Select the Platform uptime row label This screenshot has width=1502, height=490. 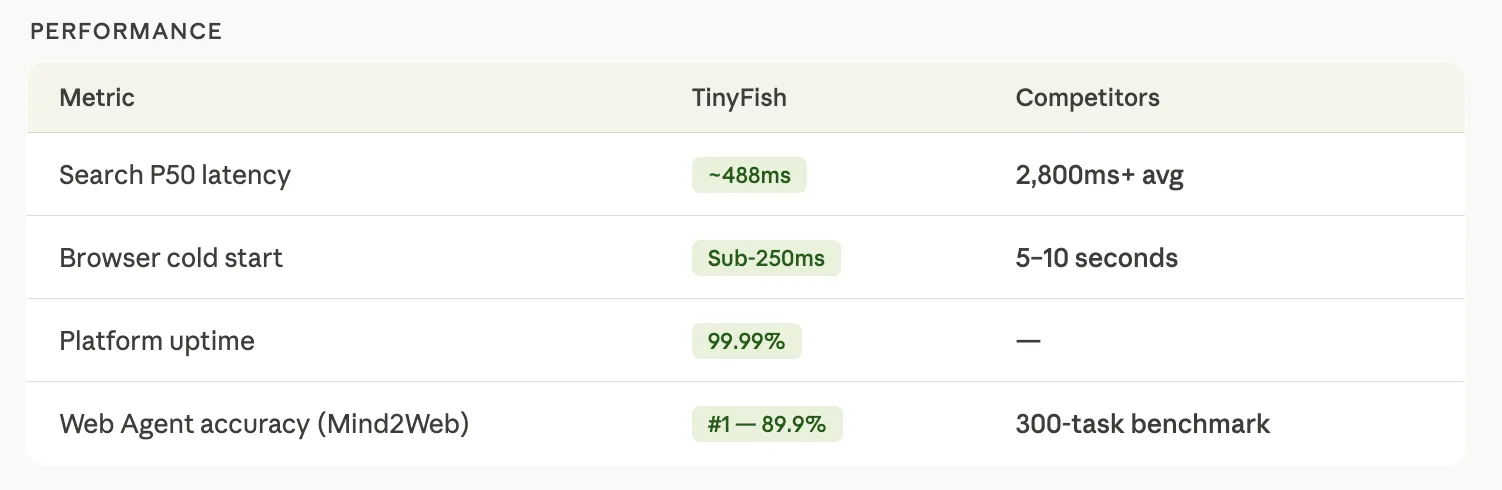click(157, 341)
